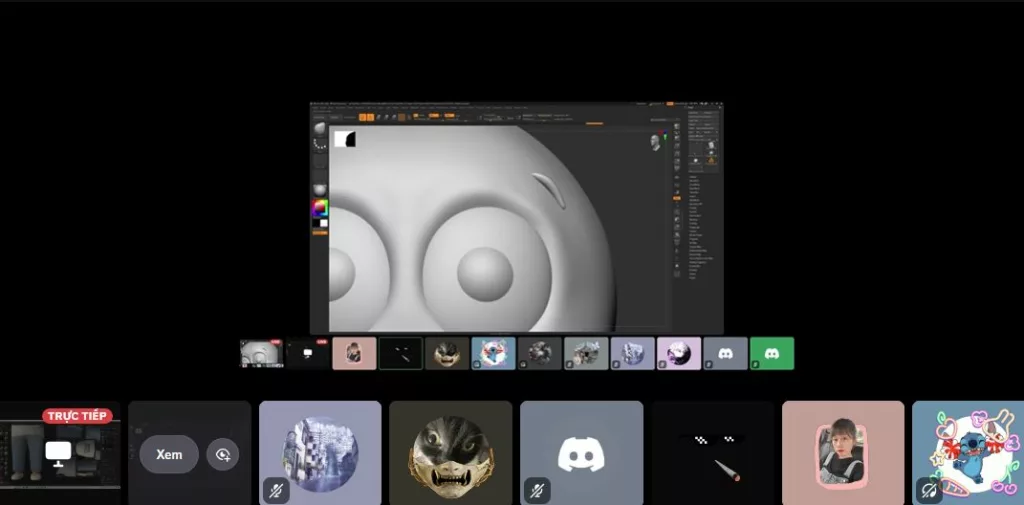
Task: Select the ZBrush stream thumbnail in strip
Action: click(261, 353)
